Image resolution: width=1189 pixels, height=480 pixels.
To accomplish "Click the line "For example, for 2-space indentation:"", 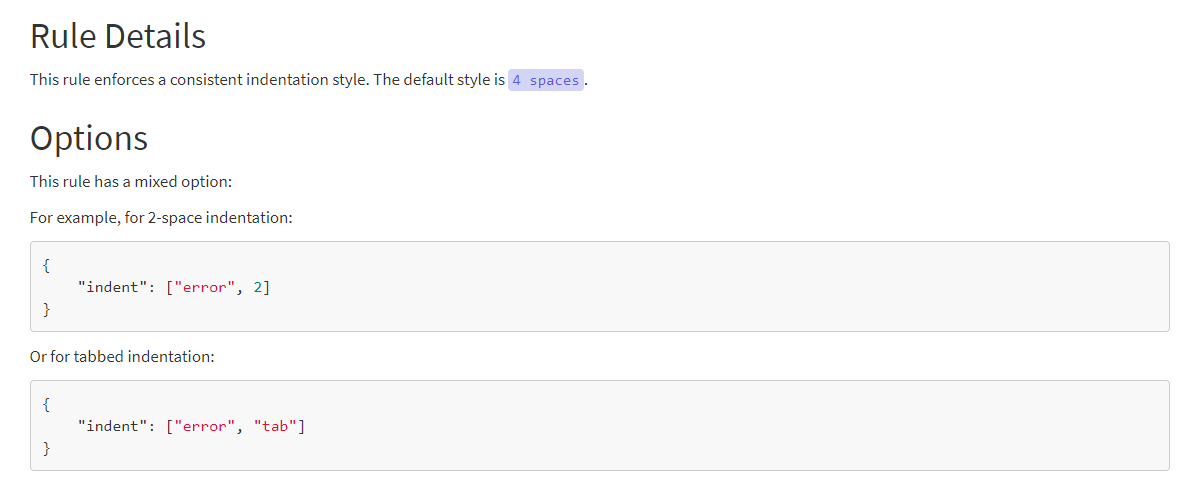I will click(x=161, y=218).
